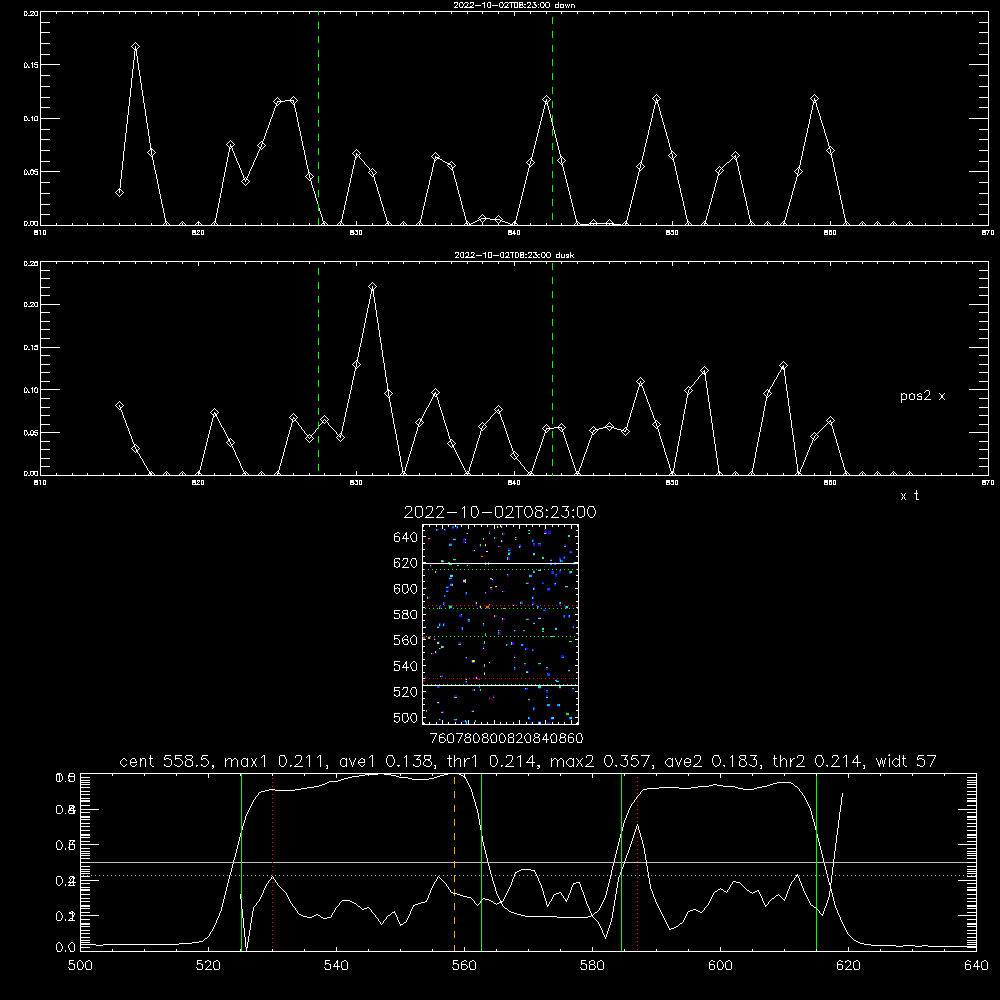This screenshot has width=1000, height=1000.
Task: Click red dotted line near 530 in bottom plot
Action: click(x=272, y=861)
